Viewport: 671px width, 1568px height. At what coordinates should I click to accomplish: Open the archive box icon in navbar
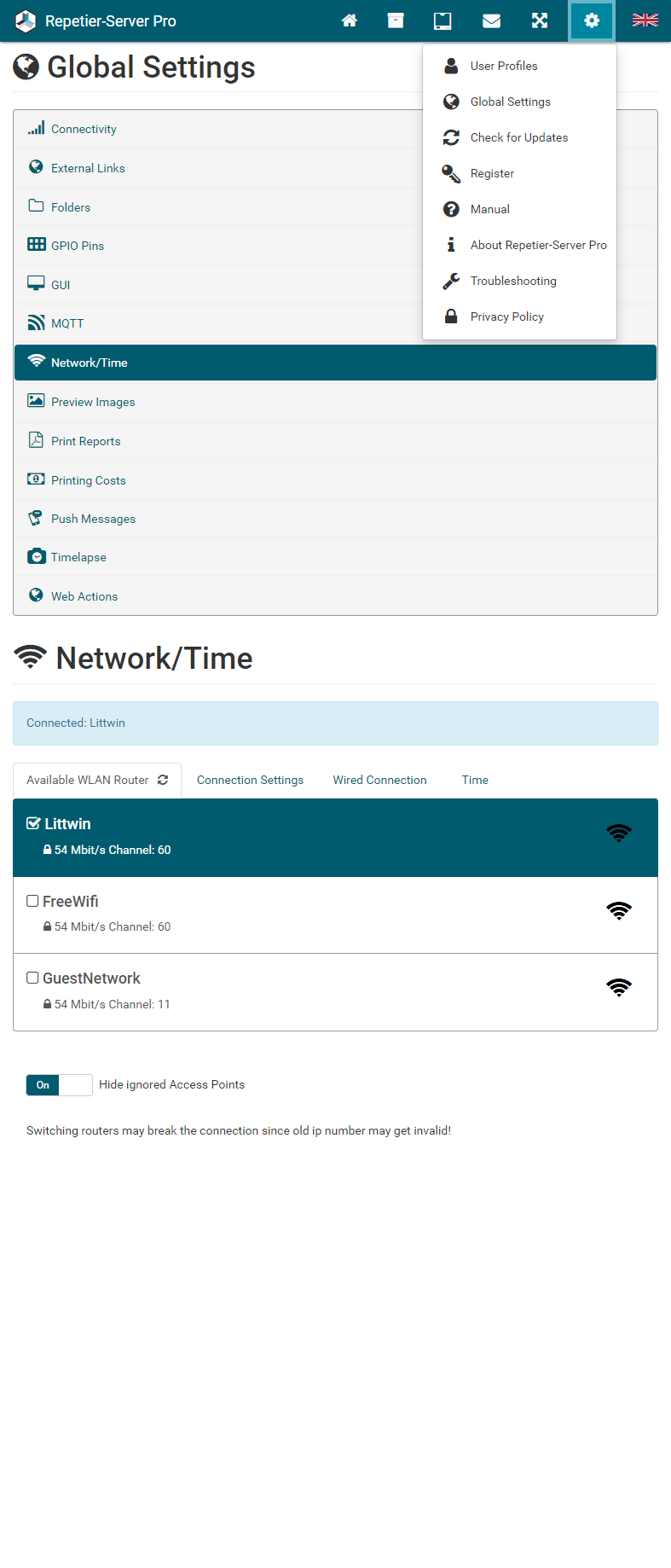[396, 21]
